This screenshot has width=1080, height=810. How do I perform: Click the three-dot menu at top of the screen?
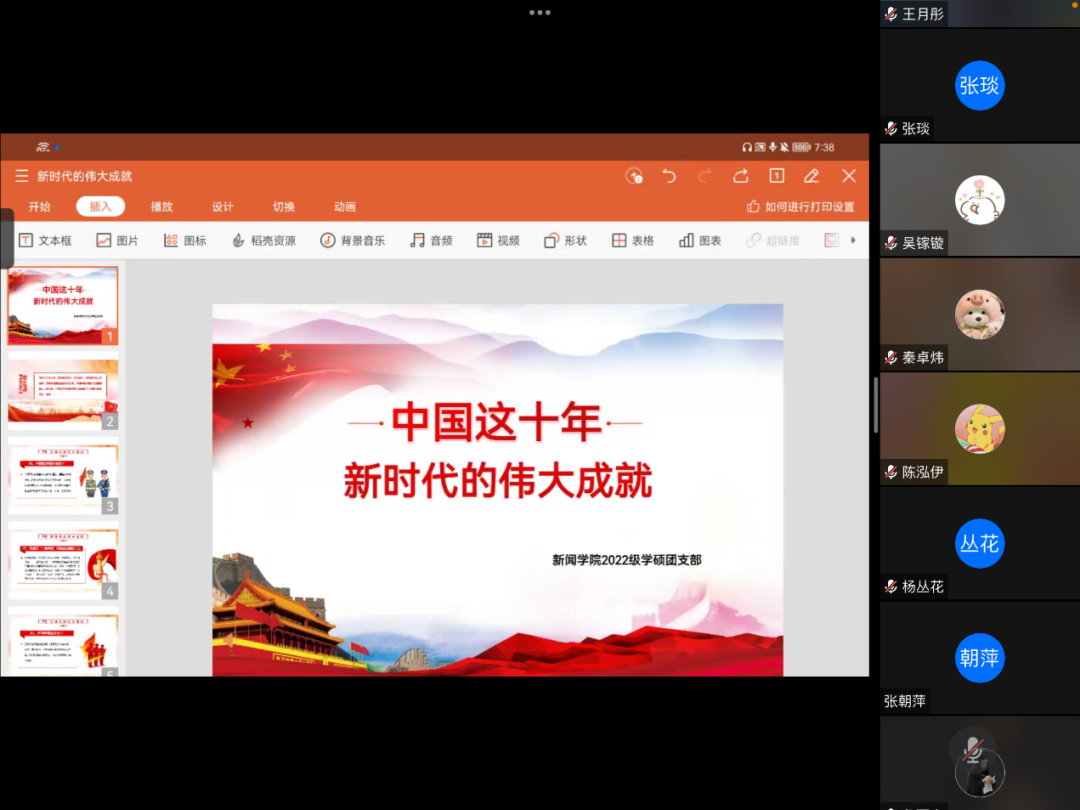click(540, 12)
